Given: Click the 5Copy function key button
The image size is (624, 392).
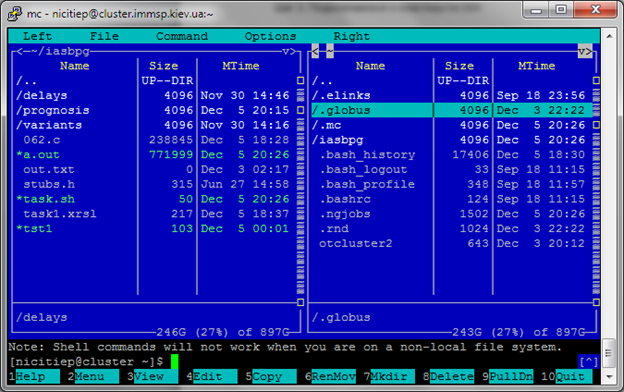Looking at the screenshot, I should 271,376.
